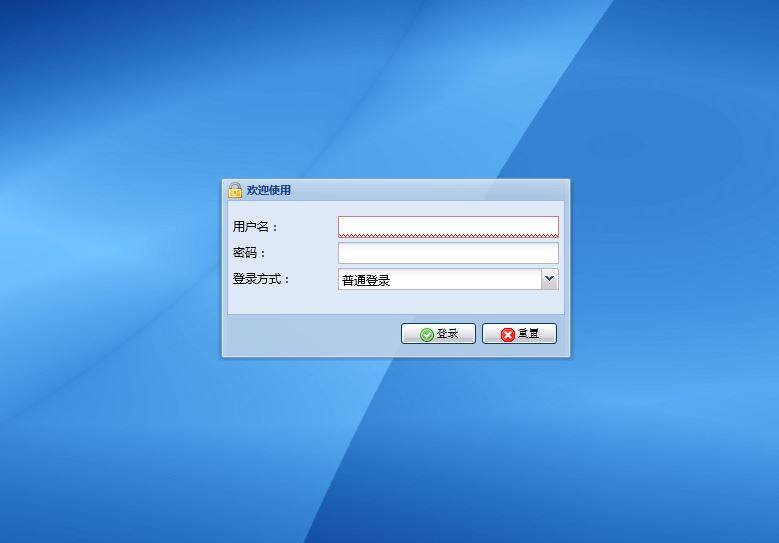Viewport: 779px width, 543px height.
Task: Focus the 密码 password field
Action: click(x=448, y=253)
